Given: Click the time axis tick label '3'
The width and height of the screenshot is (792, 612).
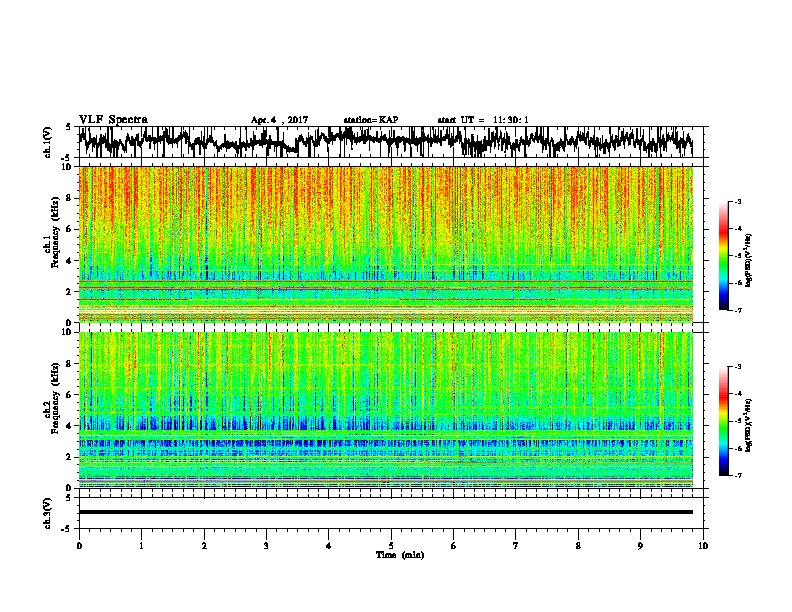Looking at the screenshot, I should click(x=266, y=546).
